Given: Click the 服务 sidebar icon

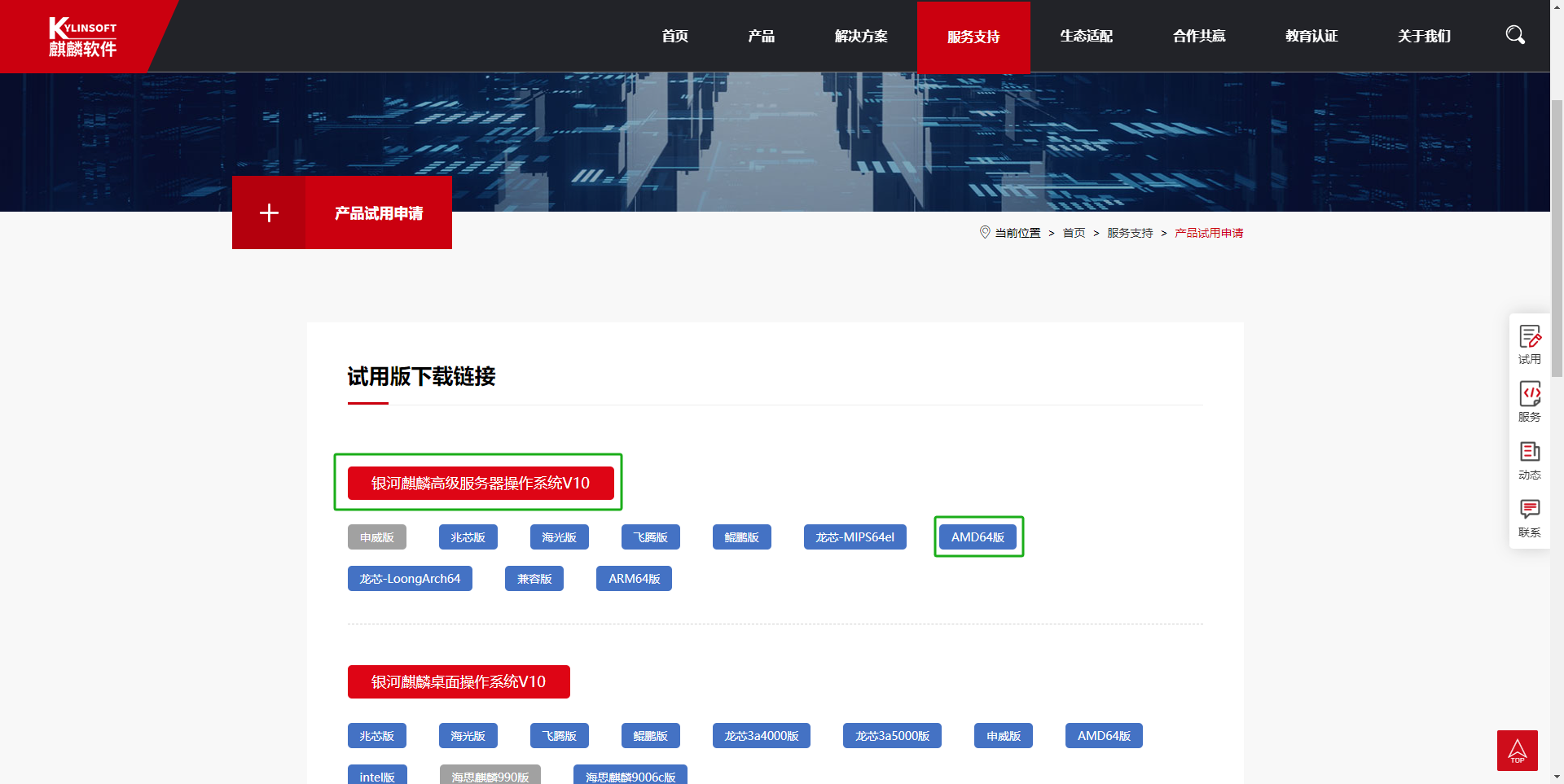Looking at the screenshot, I should coord(1530,402).
